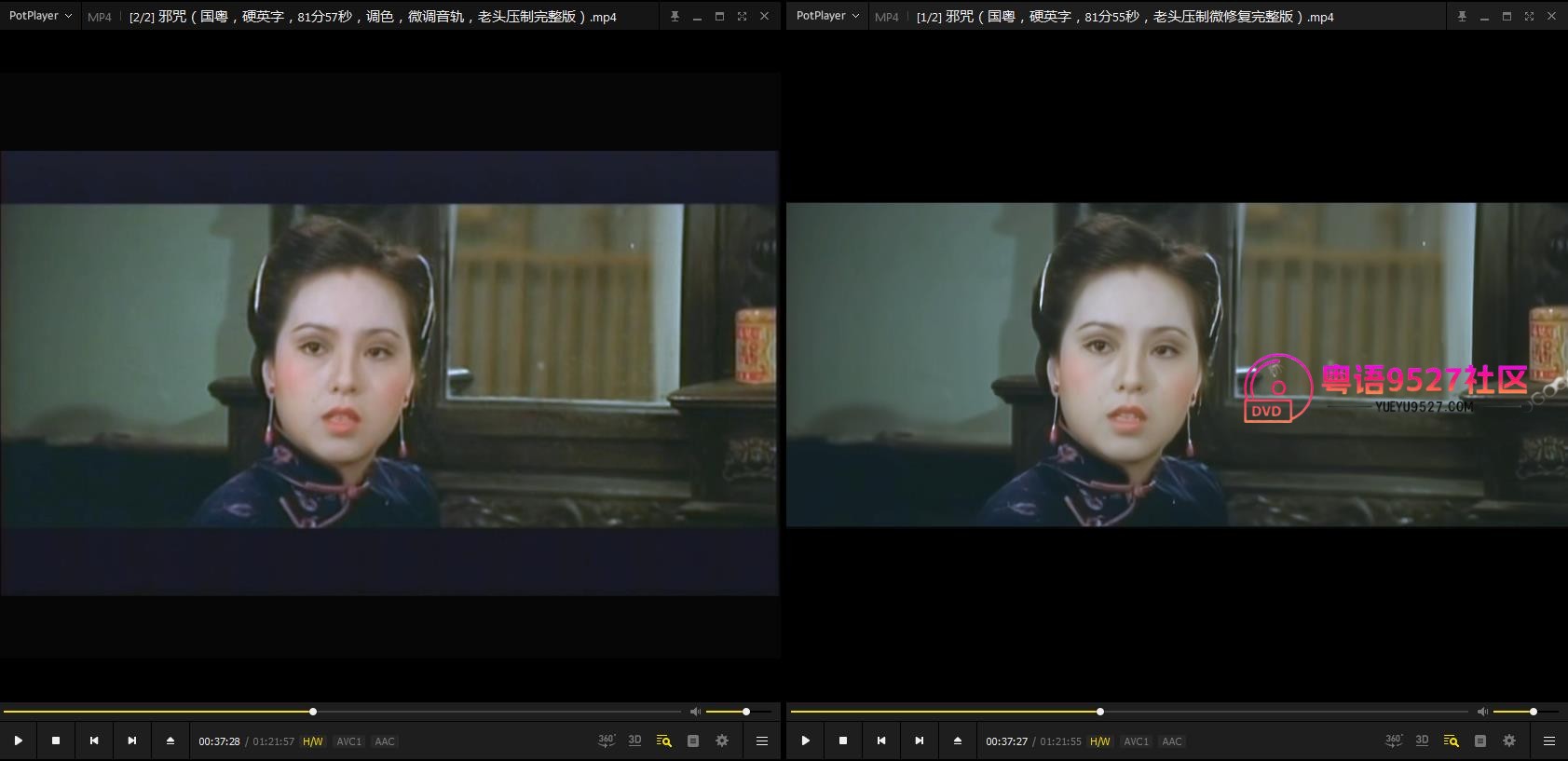Viewport: 1568px width, 761px height.
Task: Maximize the right PotPlayer window
Action: (x=1507, y=16)
